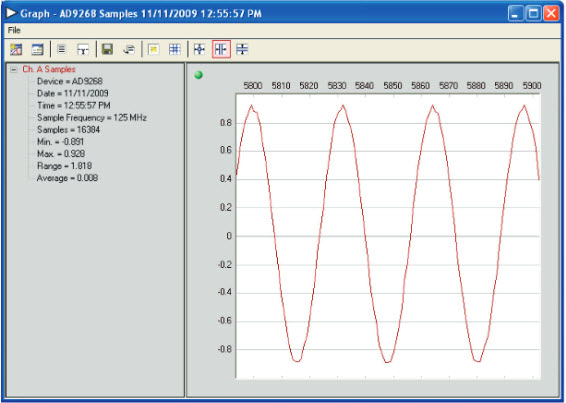Open the File menu
This screenshot has height=403, width=566.
tap(14, 30)
